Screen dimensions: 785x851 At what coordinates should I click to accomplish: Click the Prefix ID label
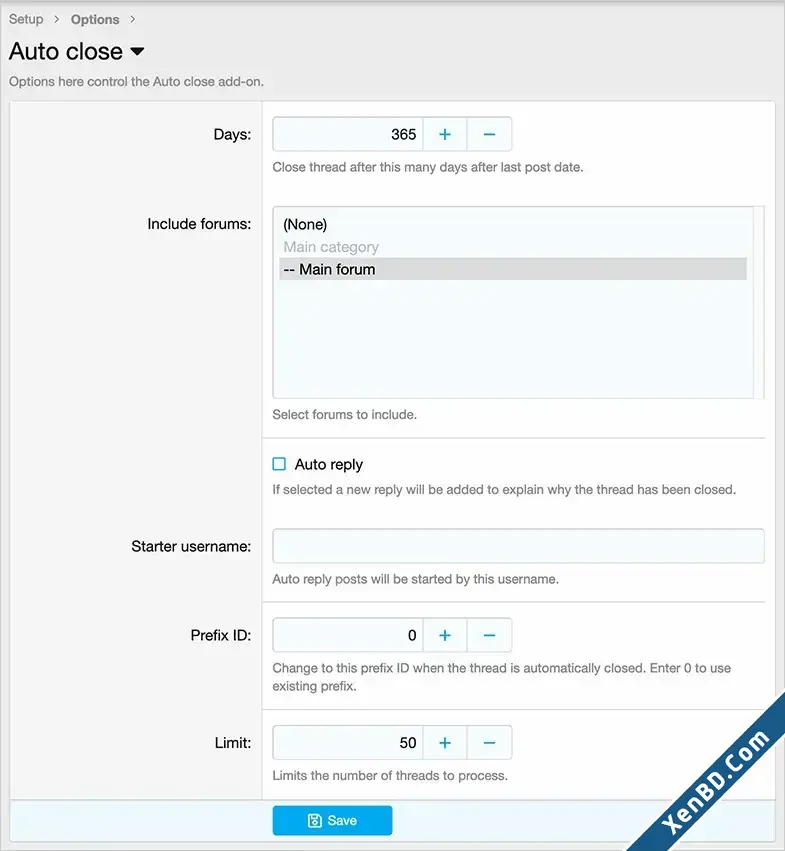tap(221, 636)
